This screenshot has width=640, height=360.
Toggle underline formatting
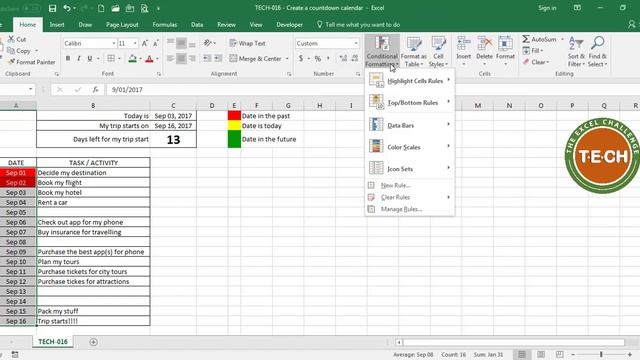point(89,58)
